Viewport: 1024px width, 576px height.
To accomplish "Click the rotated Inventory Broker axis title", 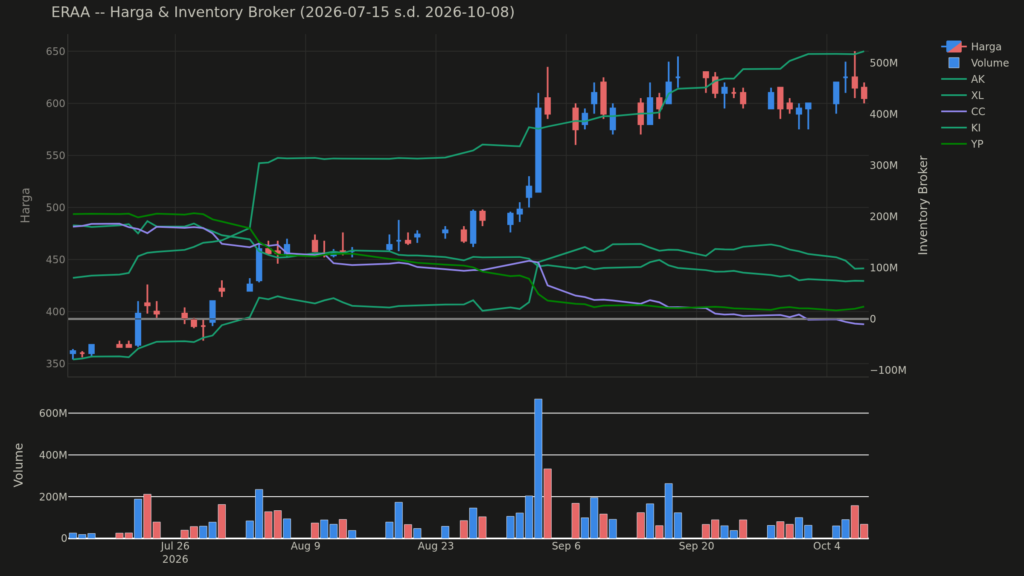I will 923,205.
